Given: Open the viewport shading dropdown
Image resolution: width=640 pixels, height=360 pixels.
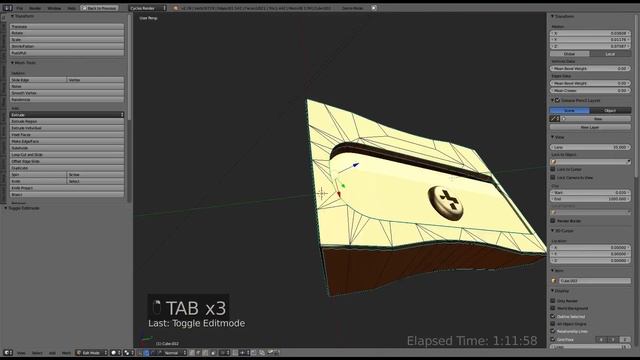Looking at the screenshot, I should [x=116, y=353].
